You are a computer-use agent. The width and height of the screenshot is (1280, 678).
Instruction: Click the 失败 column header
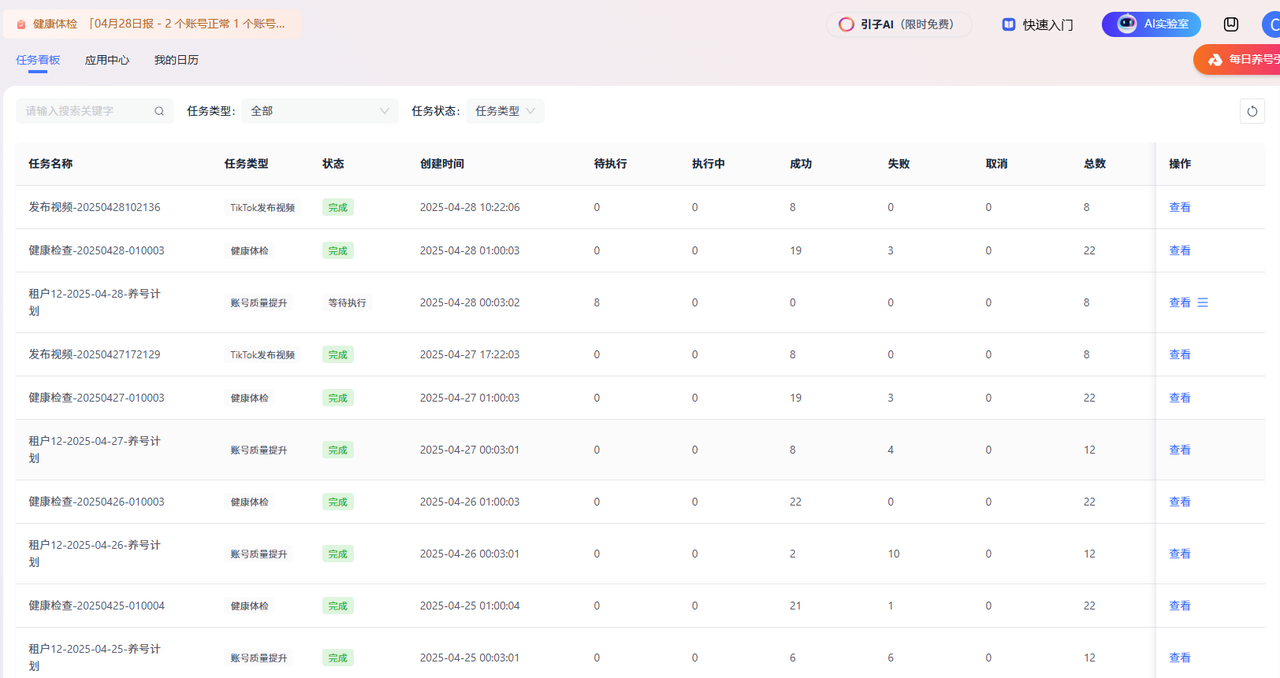click(899, 164)
